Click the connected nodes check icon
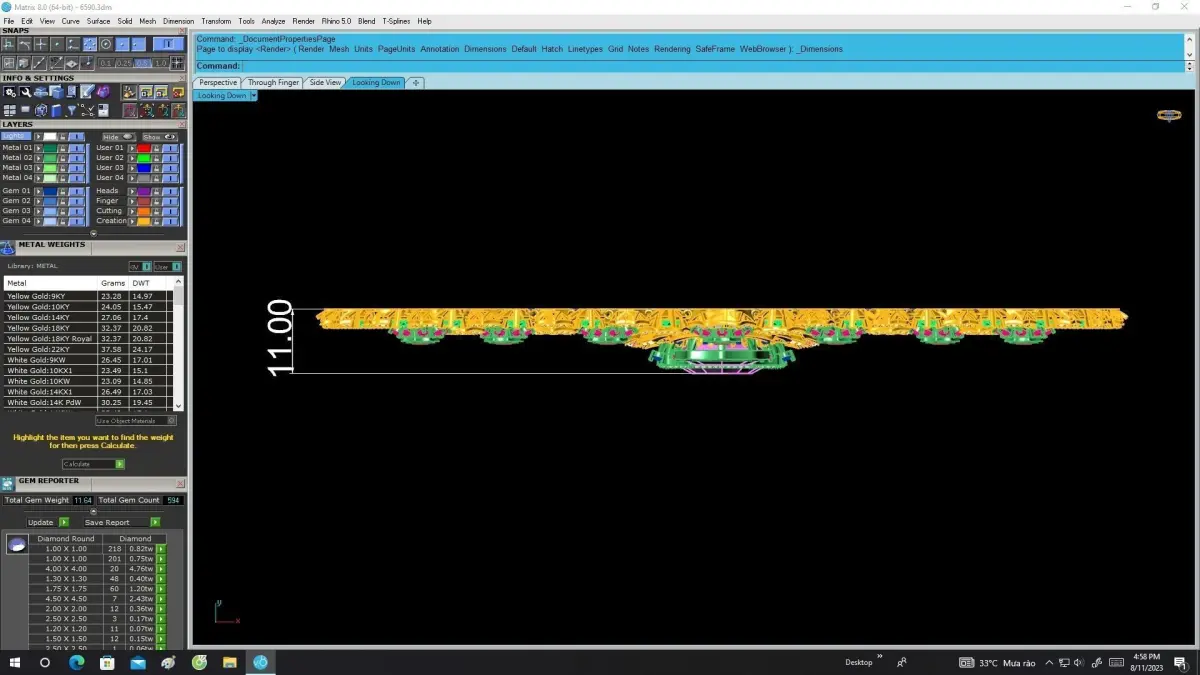Image resolution: width=1200 pixels, height=675 pixels. click(87, 110)
